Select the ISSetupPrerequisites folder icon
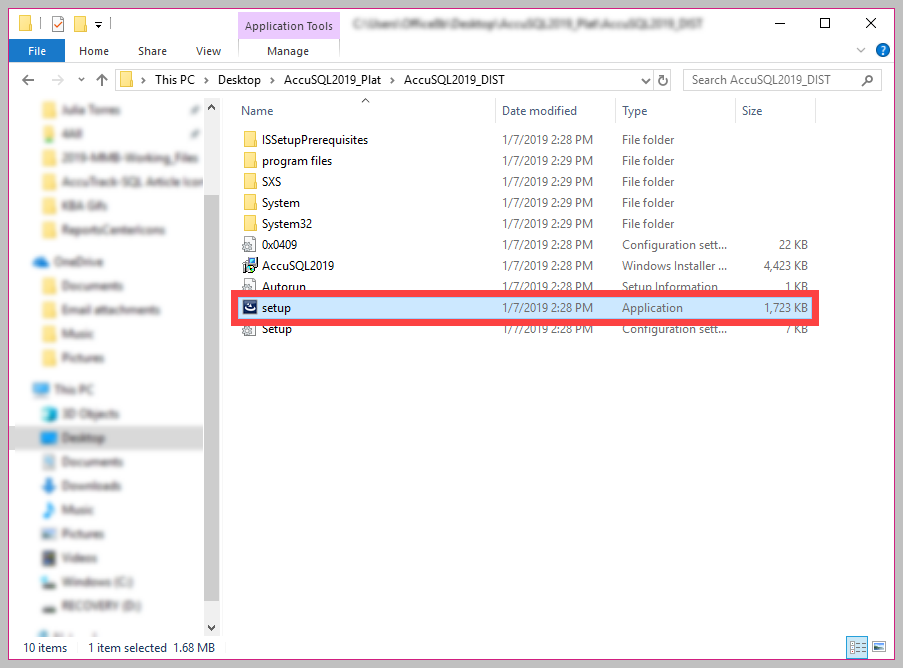903x668 pixels. tap(249, 139)
